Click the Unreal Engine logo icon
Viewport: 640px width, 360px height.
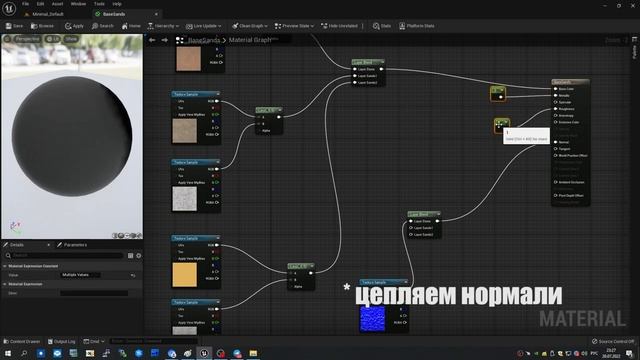point(9,9)
